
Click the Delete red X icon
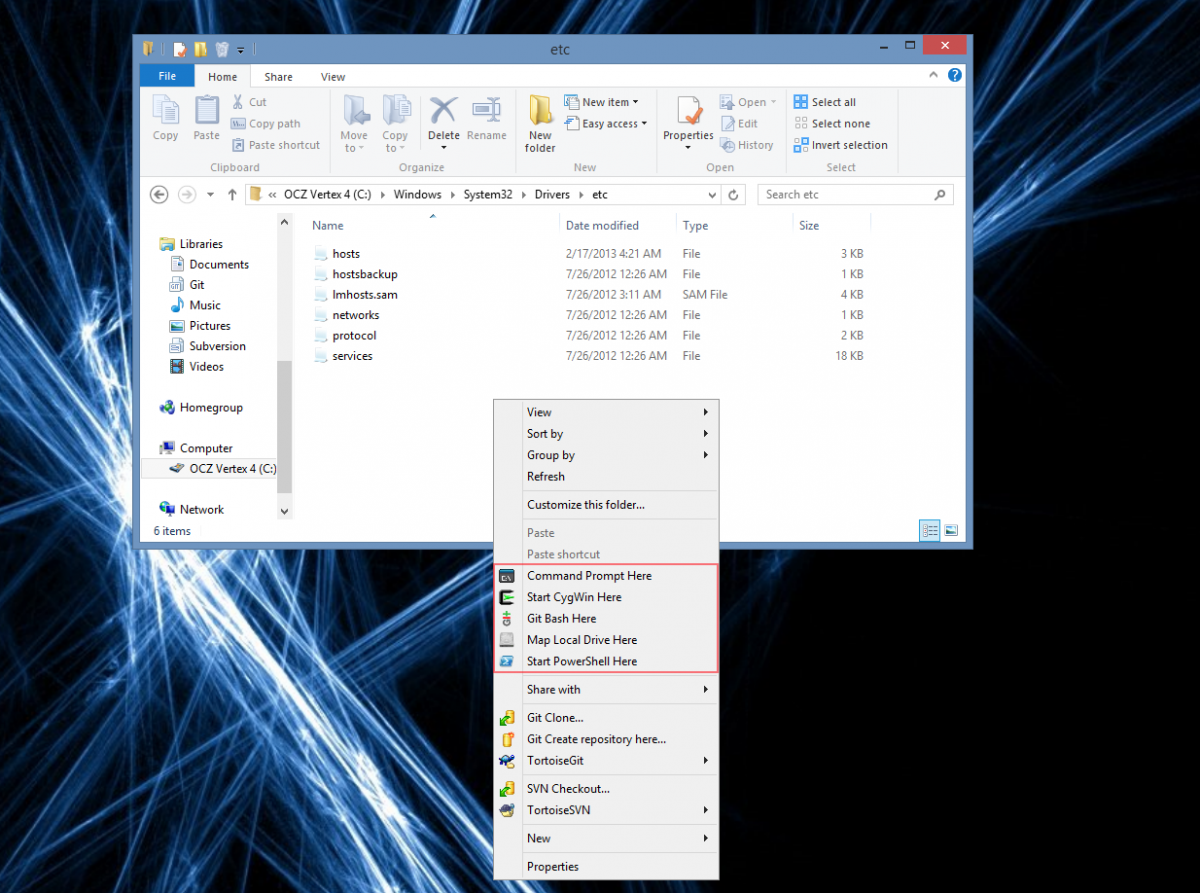(443, 110)
